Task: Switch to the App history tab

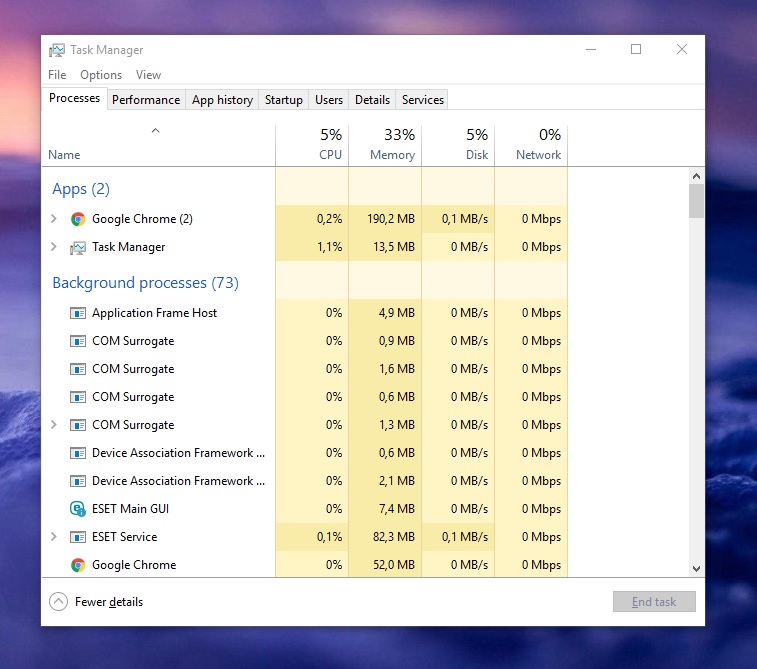Action: pos(222,100)
